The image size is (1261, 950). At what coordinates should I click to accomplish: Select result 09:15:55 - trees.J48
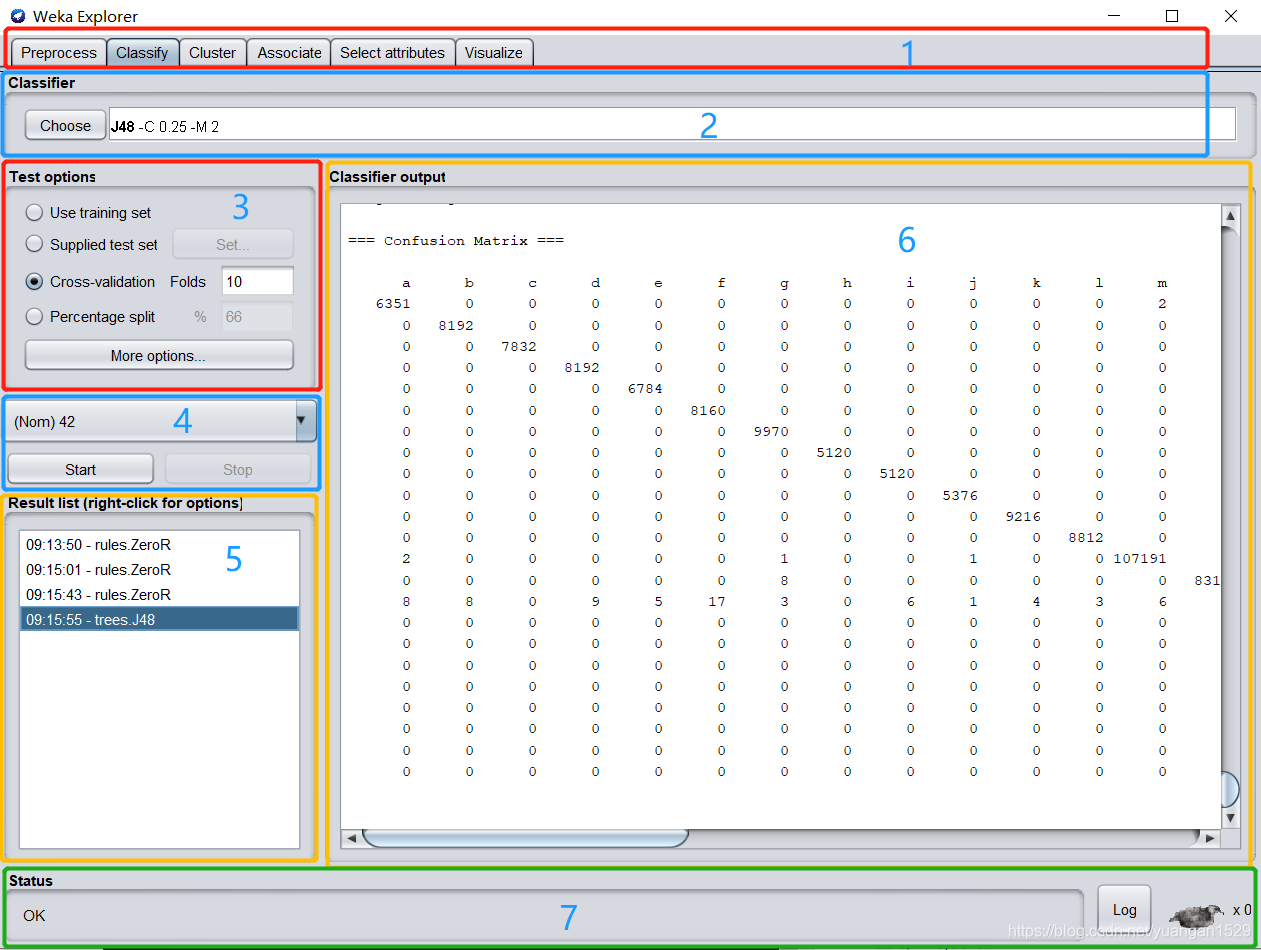click(x=159, y=619)
